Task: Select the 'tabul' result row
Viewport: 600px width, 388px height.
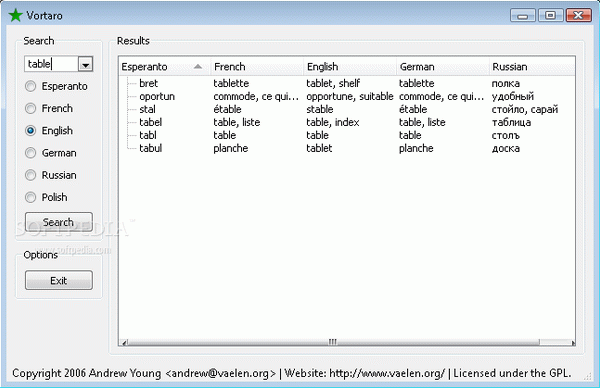Action: 347,148
